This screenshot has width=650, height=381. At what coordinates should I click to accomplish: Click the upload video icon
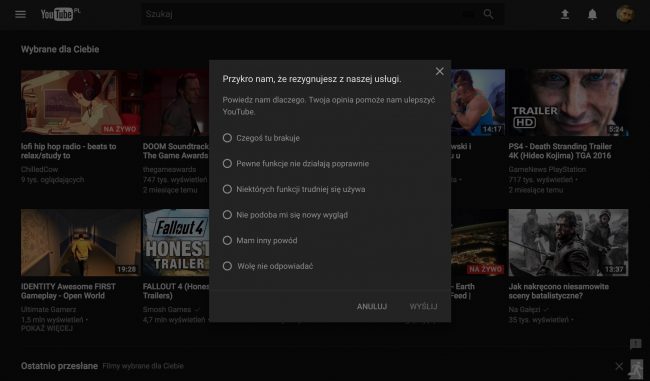point(565,15)
